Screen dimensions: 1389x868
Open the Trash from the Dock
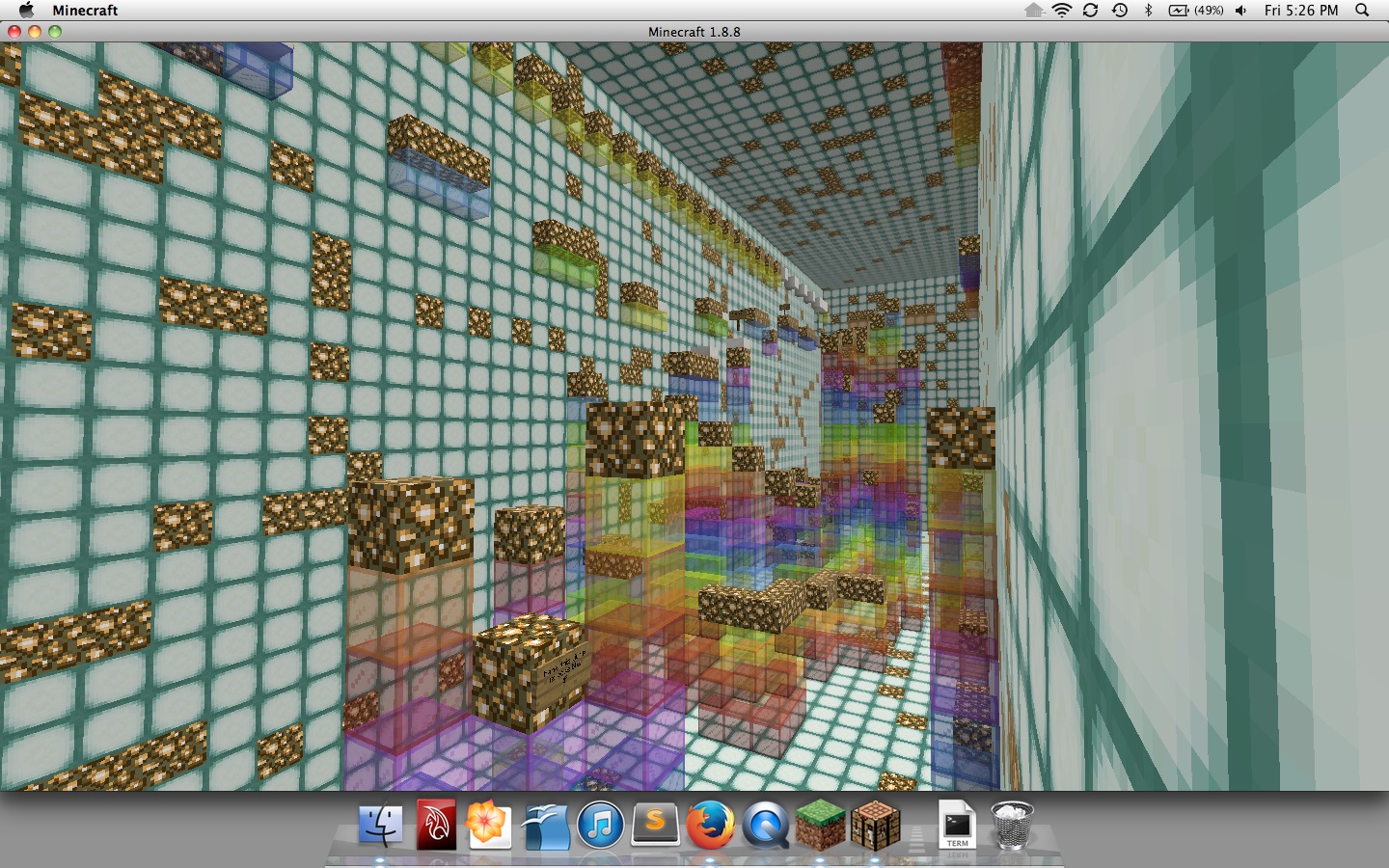(1011, 826)
